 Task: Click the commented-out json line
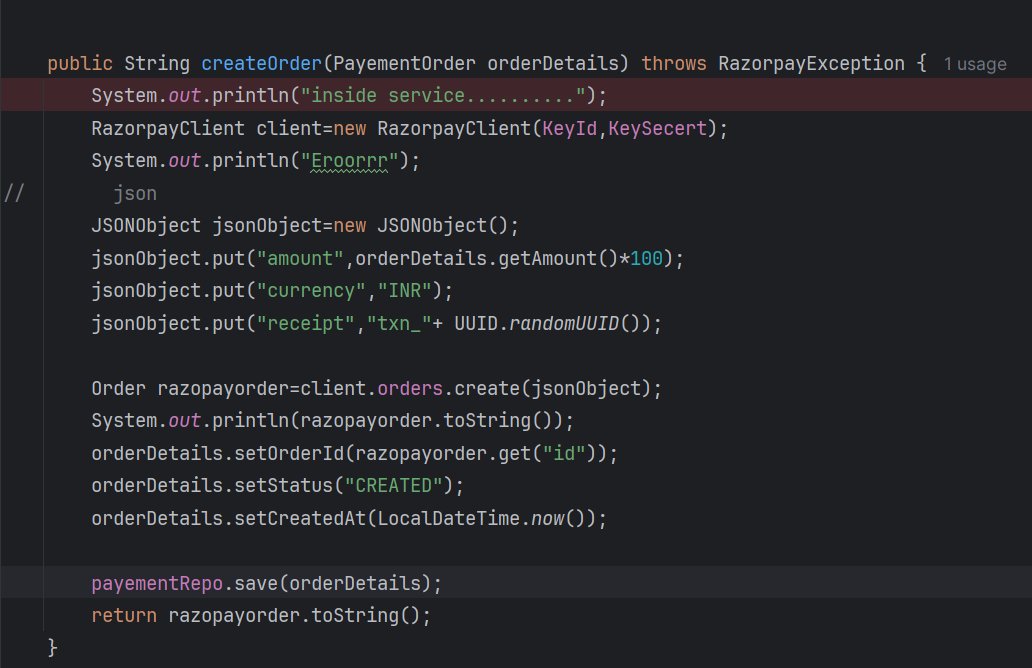click(135, 193)
